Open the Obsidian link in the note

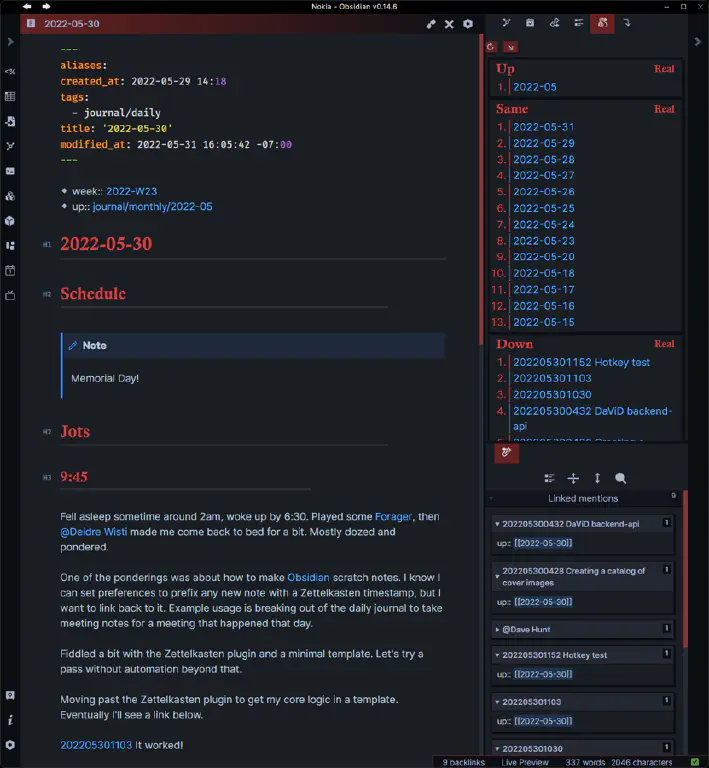(x=308, y=577)
